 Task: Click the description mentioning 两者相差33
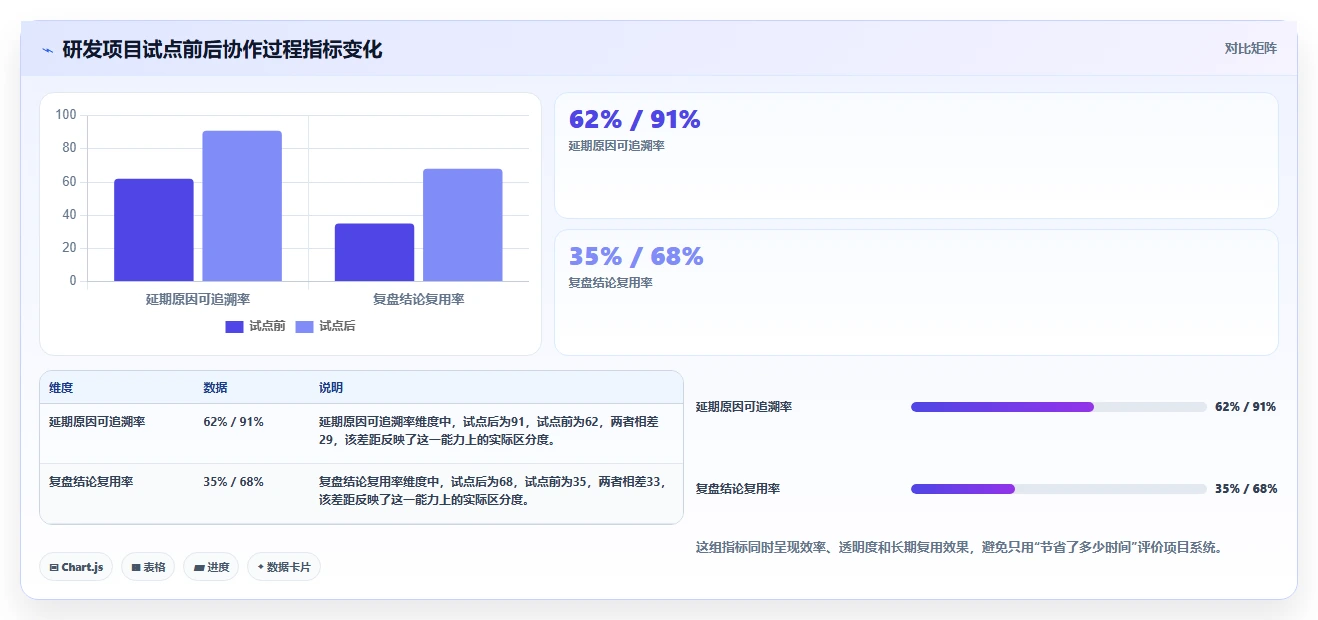pos(492,491)
